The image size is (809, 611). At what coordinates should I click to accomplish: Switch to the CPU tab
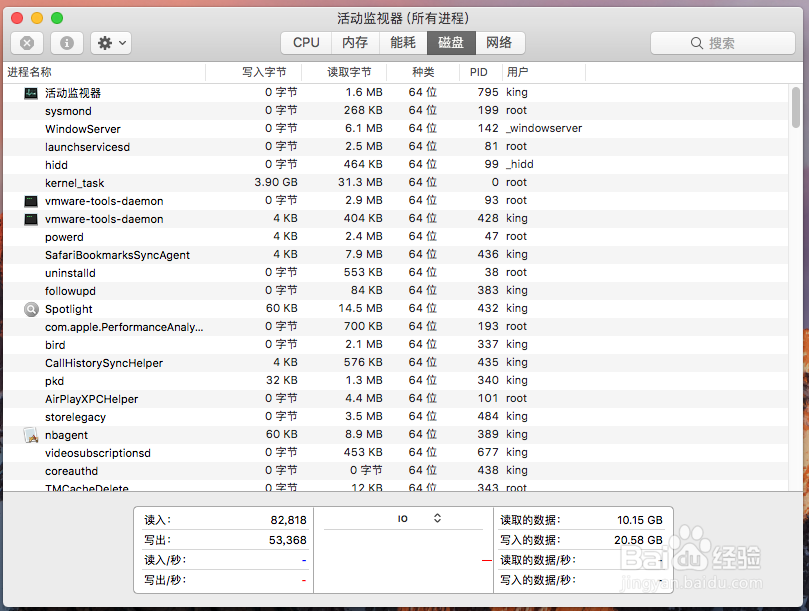coord(306,43)
